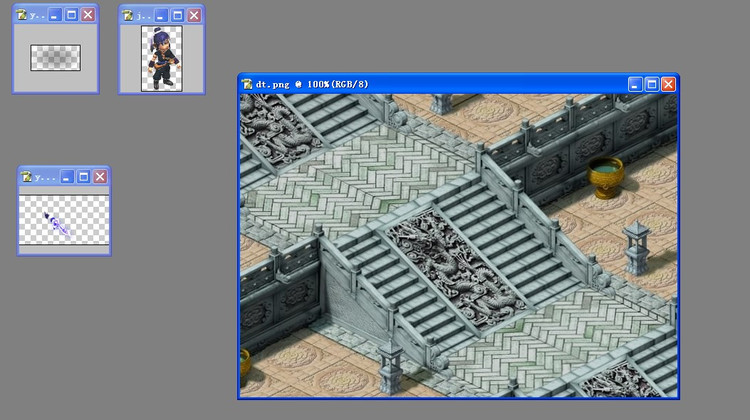This screenshot has width=750, height=420.
Task: Close the dt.png document window
Action: [668, 84]
